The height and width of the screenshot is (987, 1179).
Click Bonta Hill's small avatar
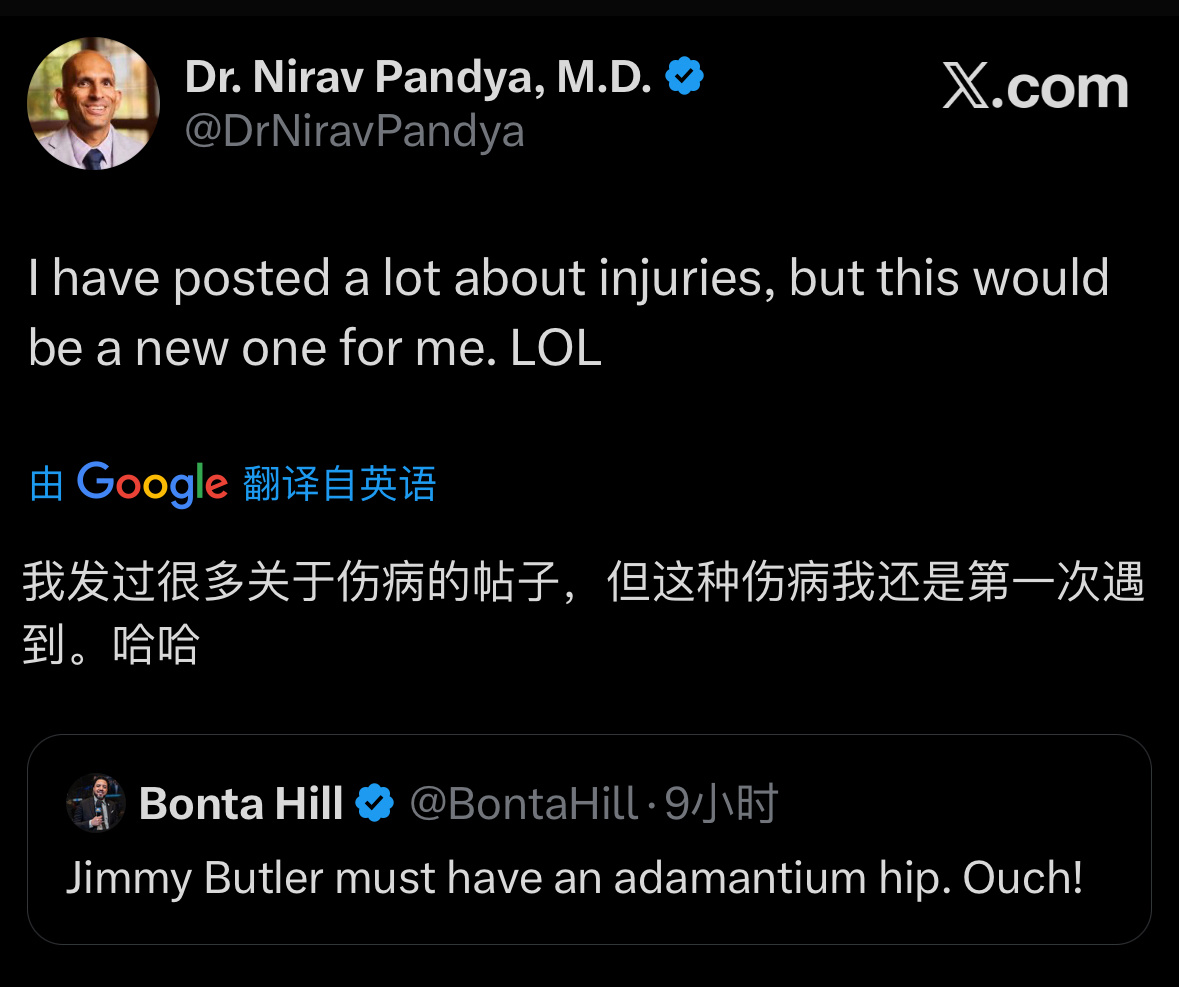pos(96,802)
